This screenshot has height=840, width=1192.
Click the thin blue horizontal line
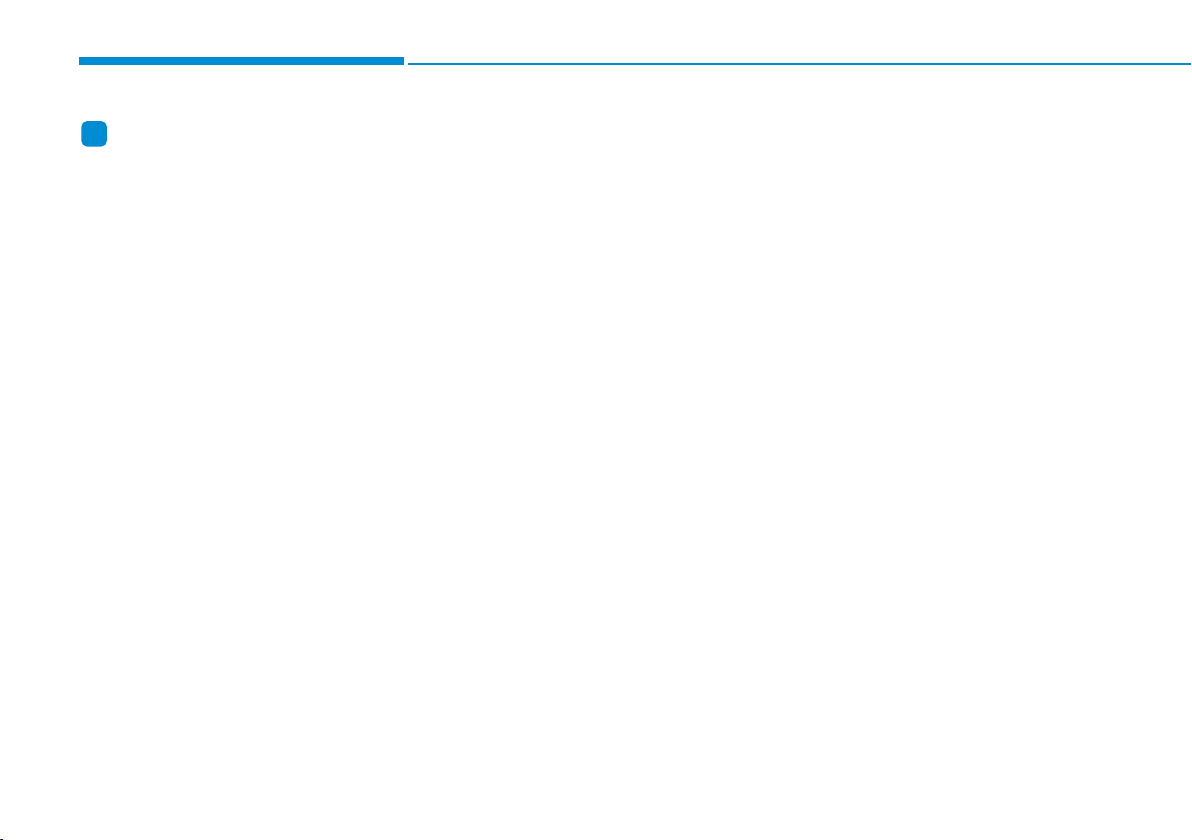pos(800,64)
